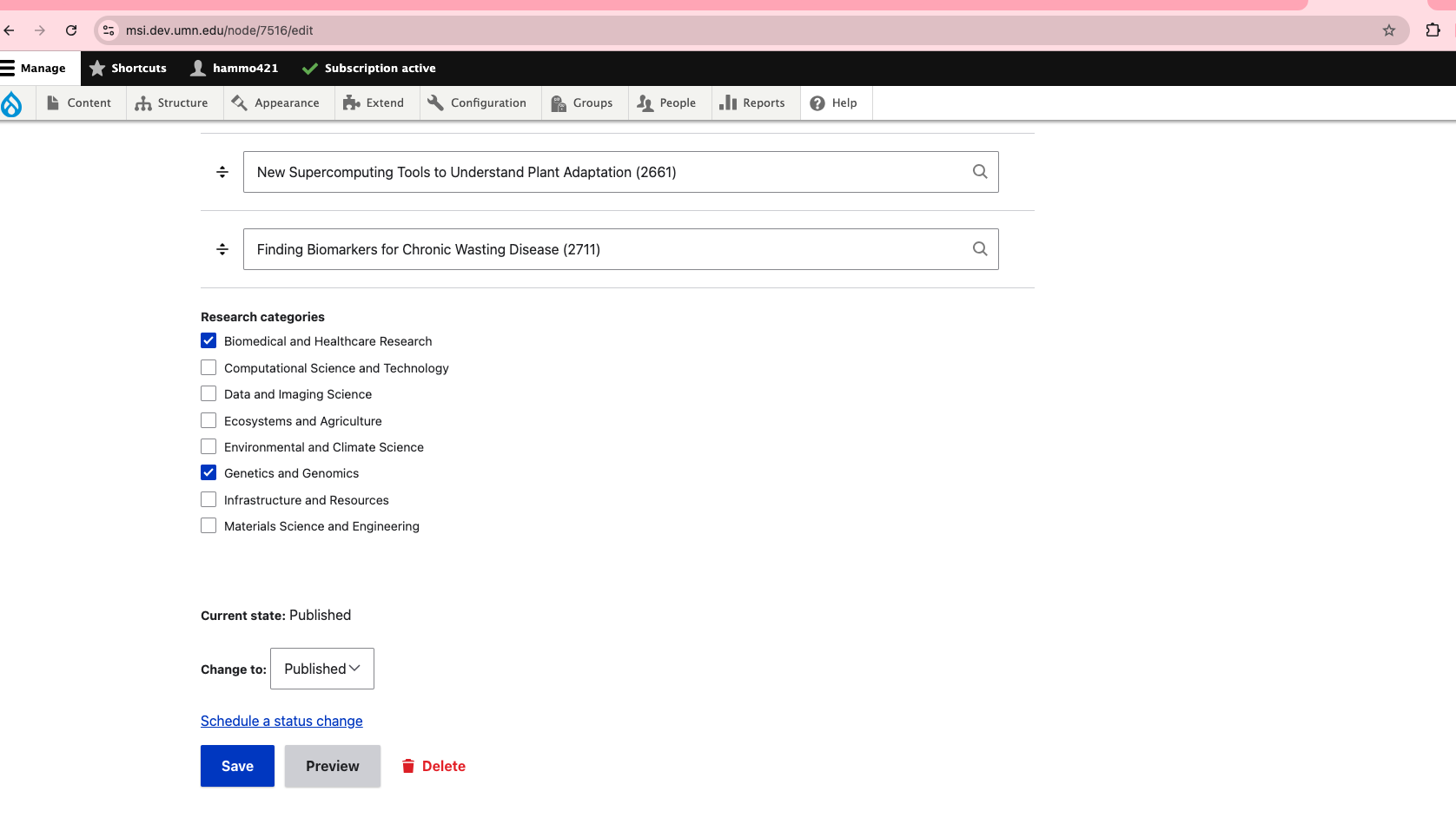Viewport: 1456px width, 831px height.
Task: Enable Ecosystems and Agriculture category
Action: pyautogui.click(x=208, y=421)
